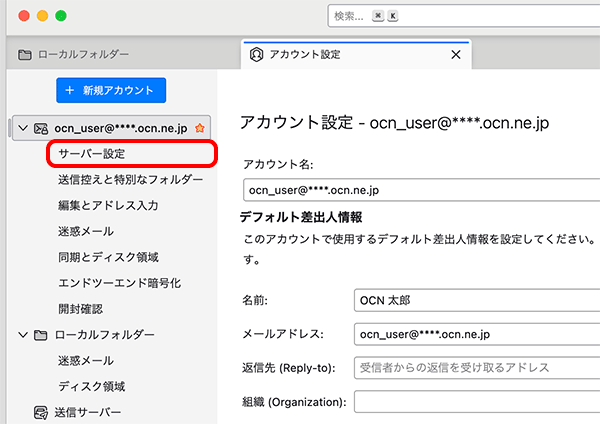Click the search box in title bar
Viewport: 600px width, 424px height.
(x=460, y=16)
